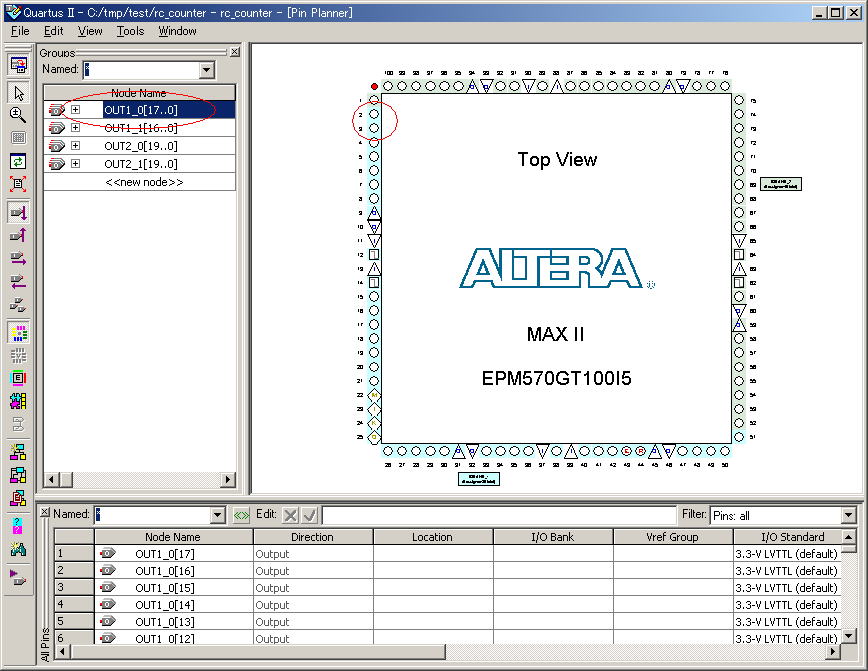Click the rainbow-bordered E chip icon
The image size is (868, 671).
point(18,378)
